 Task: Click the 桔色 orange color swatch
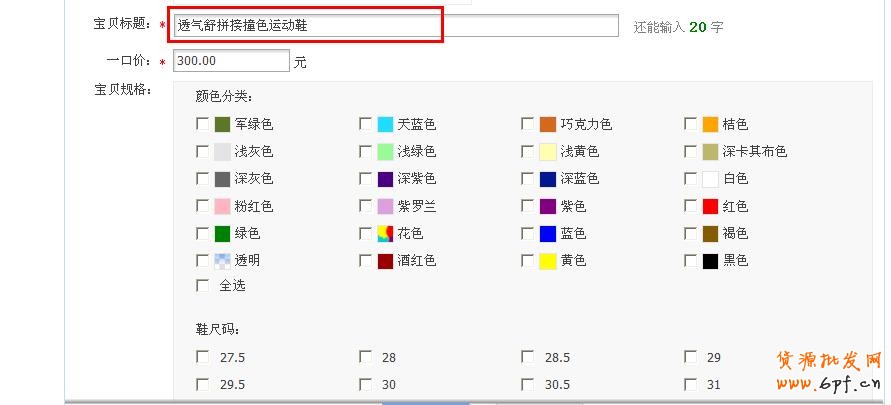click(x=710, y=125)
